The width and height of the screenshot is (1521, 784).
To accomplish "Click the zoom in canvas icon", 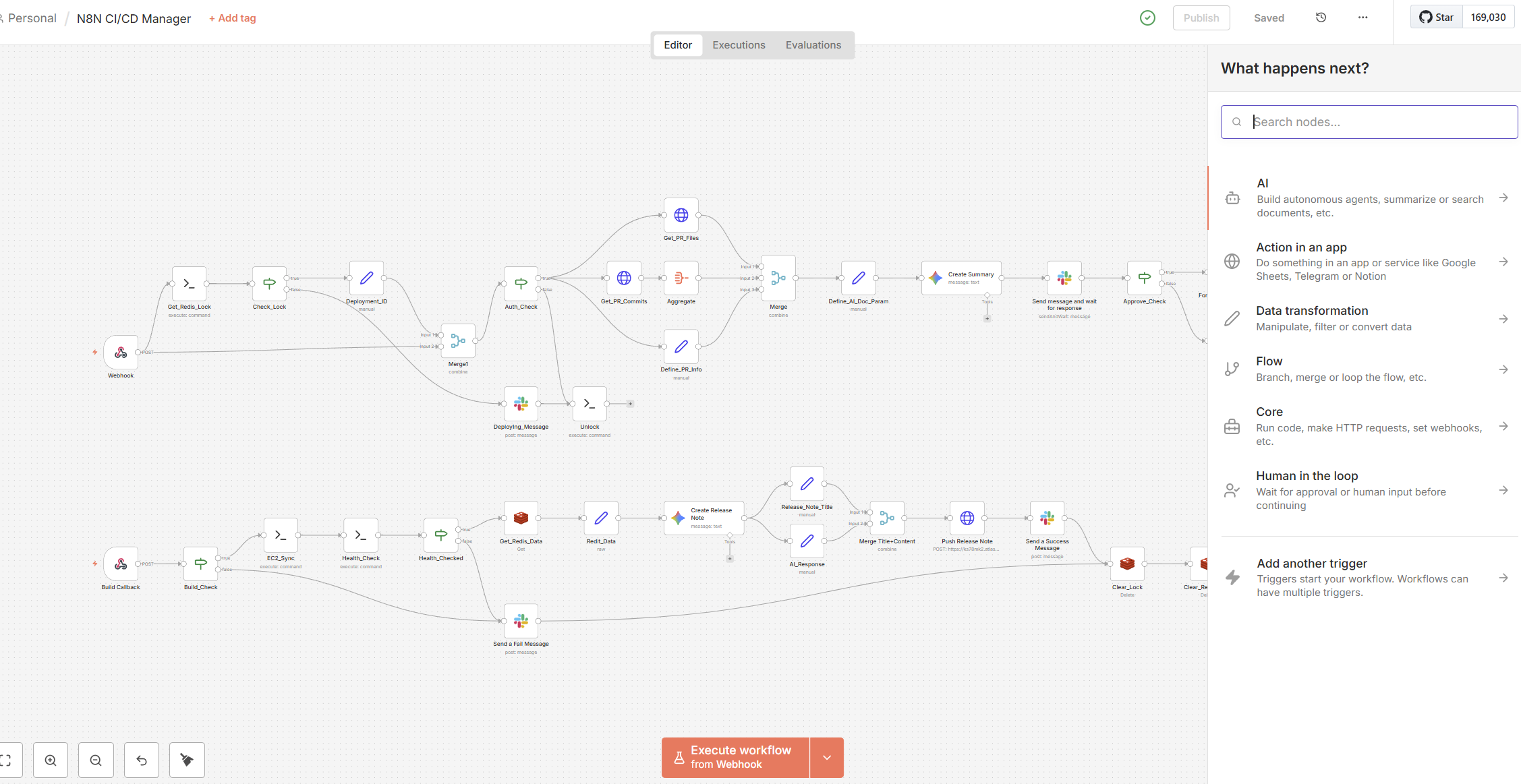I will tap(51, 760).
